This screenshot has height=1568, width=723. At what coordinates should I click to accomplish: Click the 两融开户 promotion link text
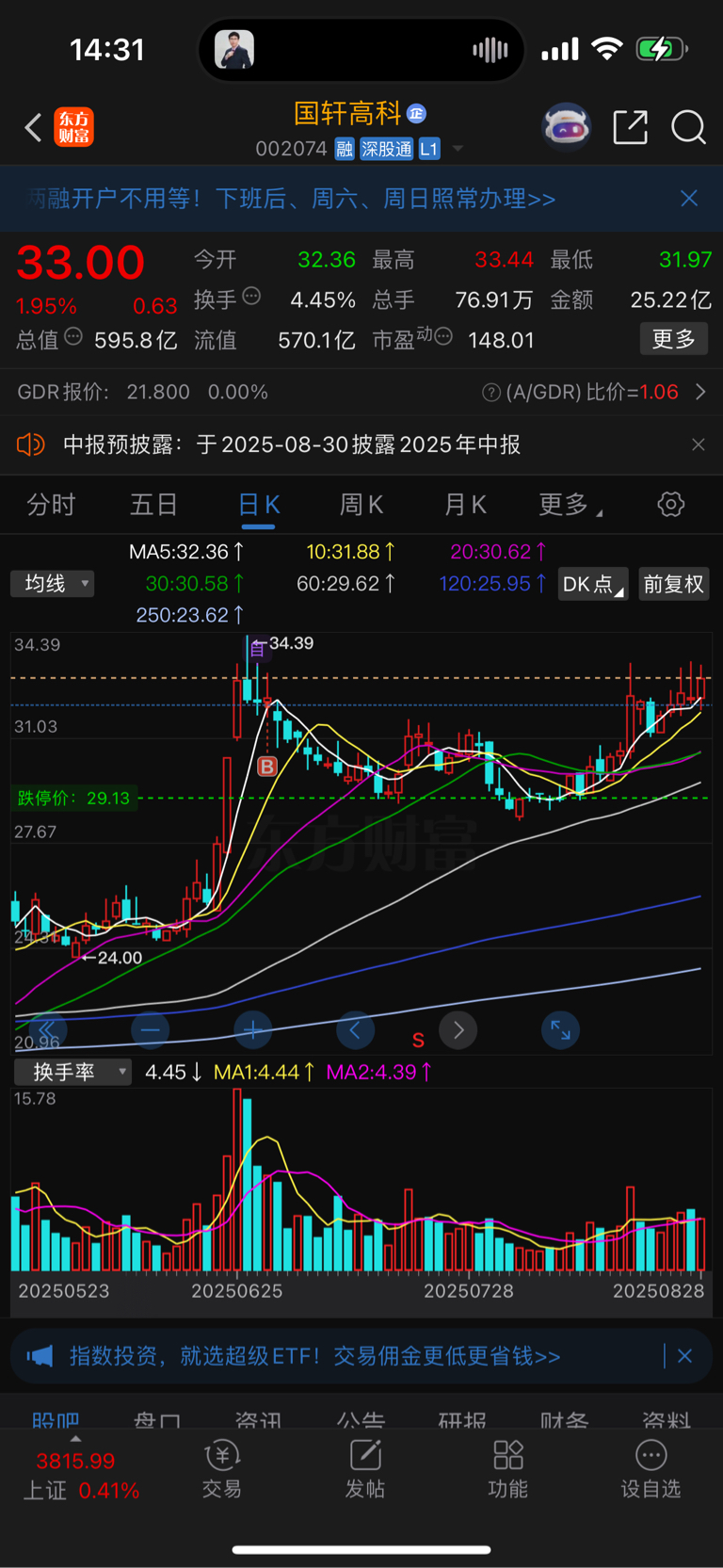[290, 199]
